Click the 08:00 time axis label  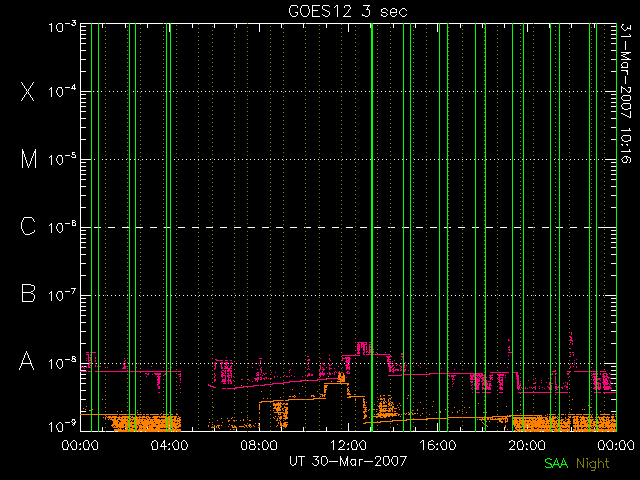259,445
